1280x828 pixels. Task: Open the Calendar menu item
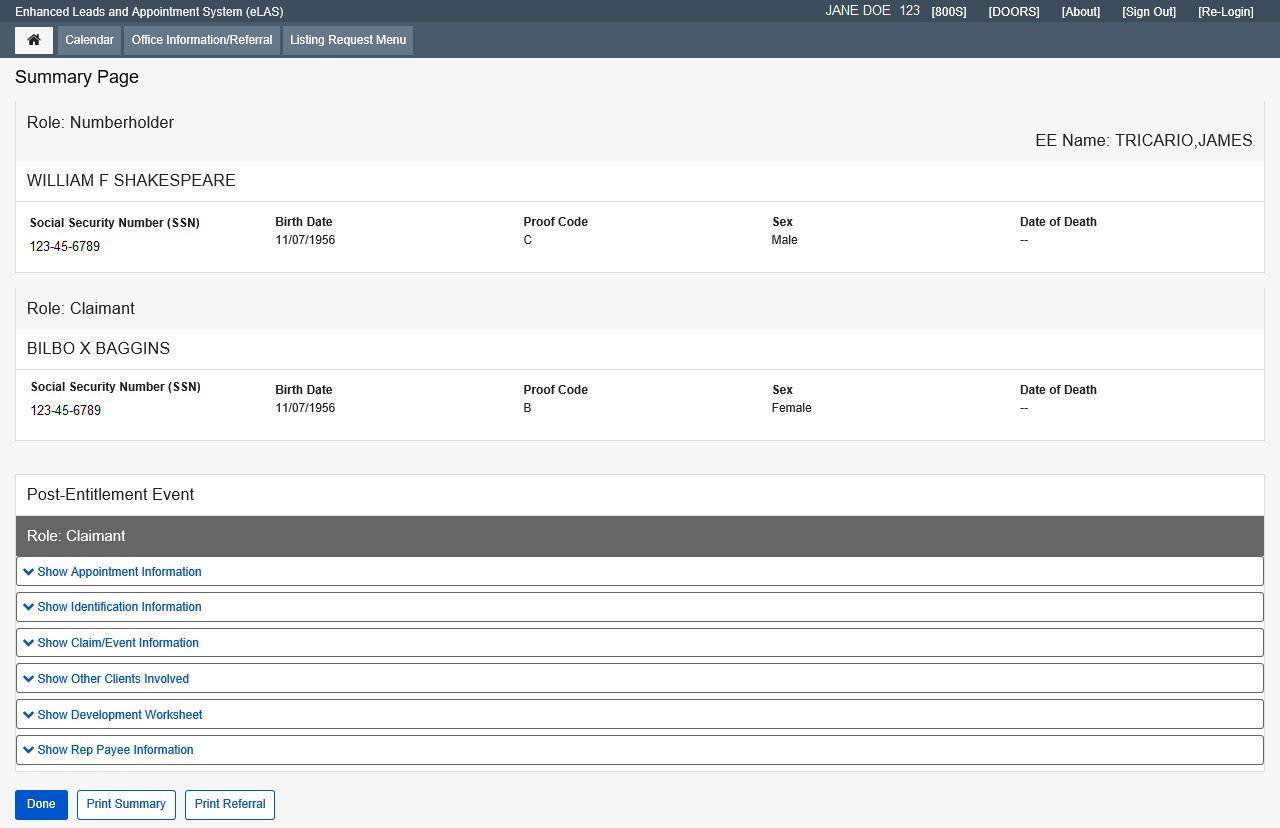[89, 40]
